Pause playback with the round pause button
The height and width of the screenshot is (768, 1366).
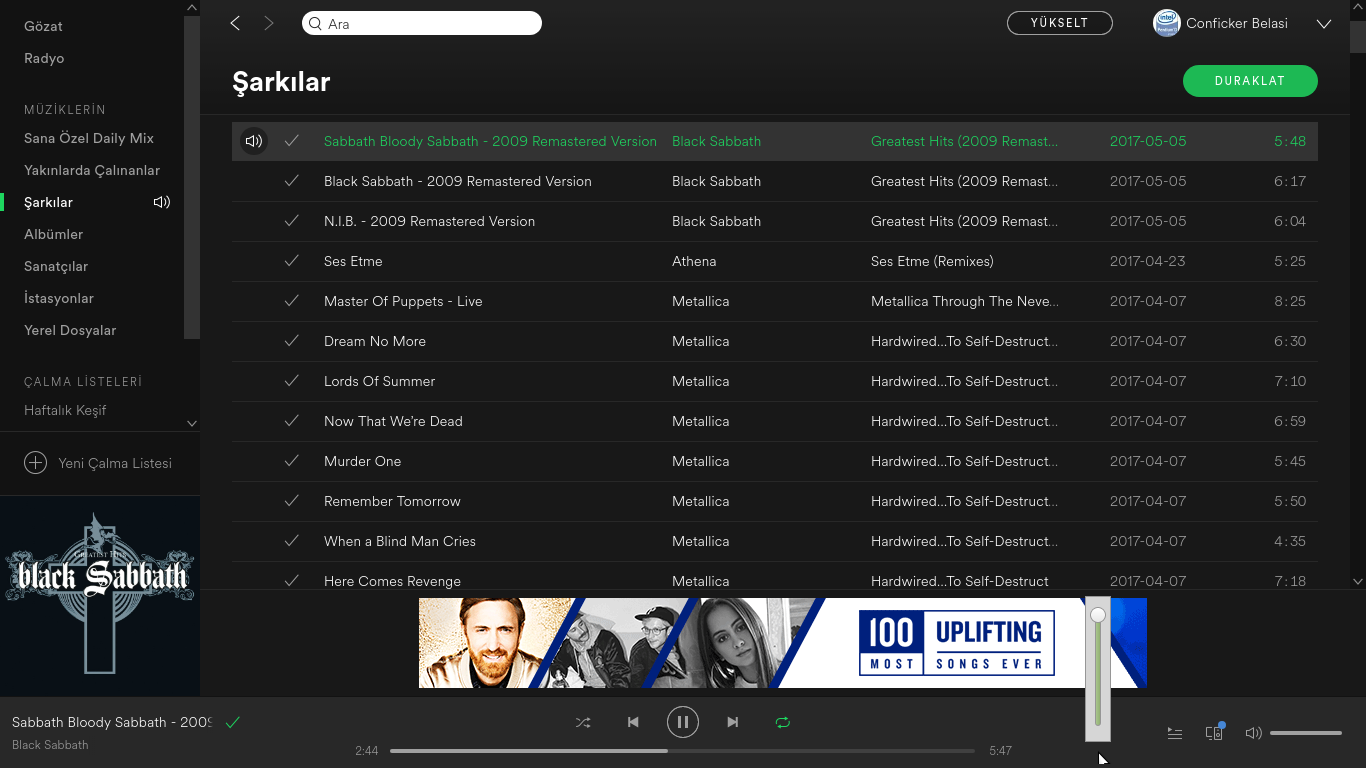pyautogui.click(x=683, y=722)
